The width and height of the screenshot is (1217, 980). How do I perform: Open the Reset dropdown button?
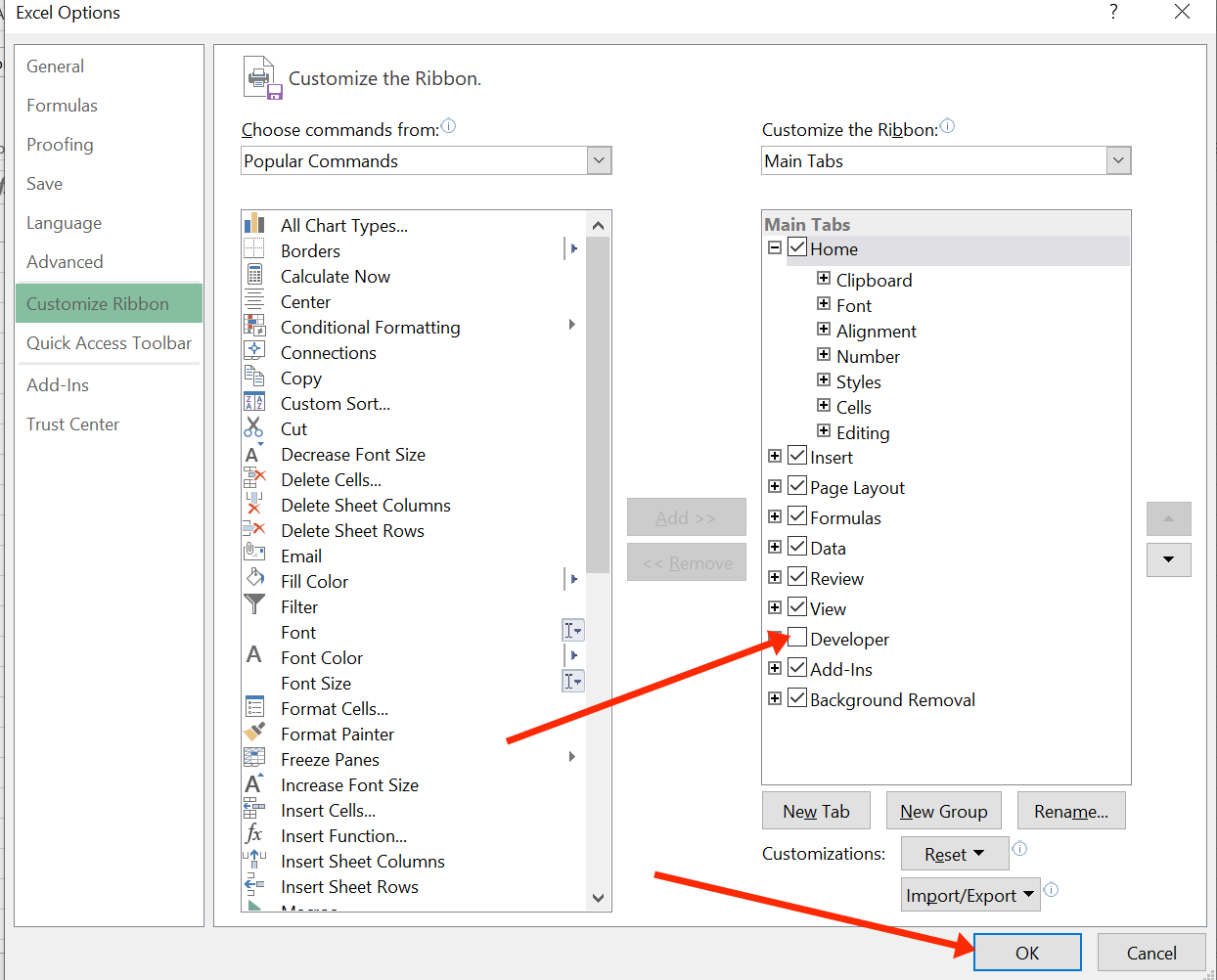(x=955, y=854)
